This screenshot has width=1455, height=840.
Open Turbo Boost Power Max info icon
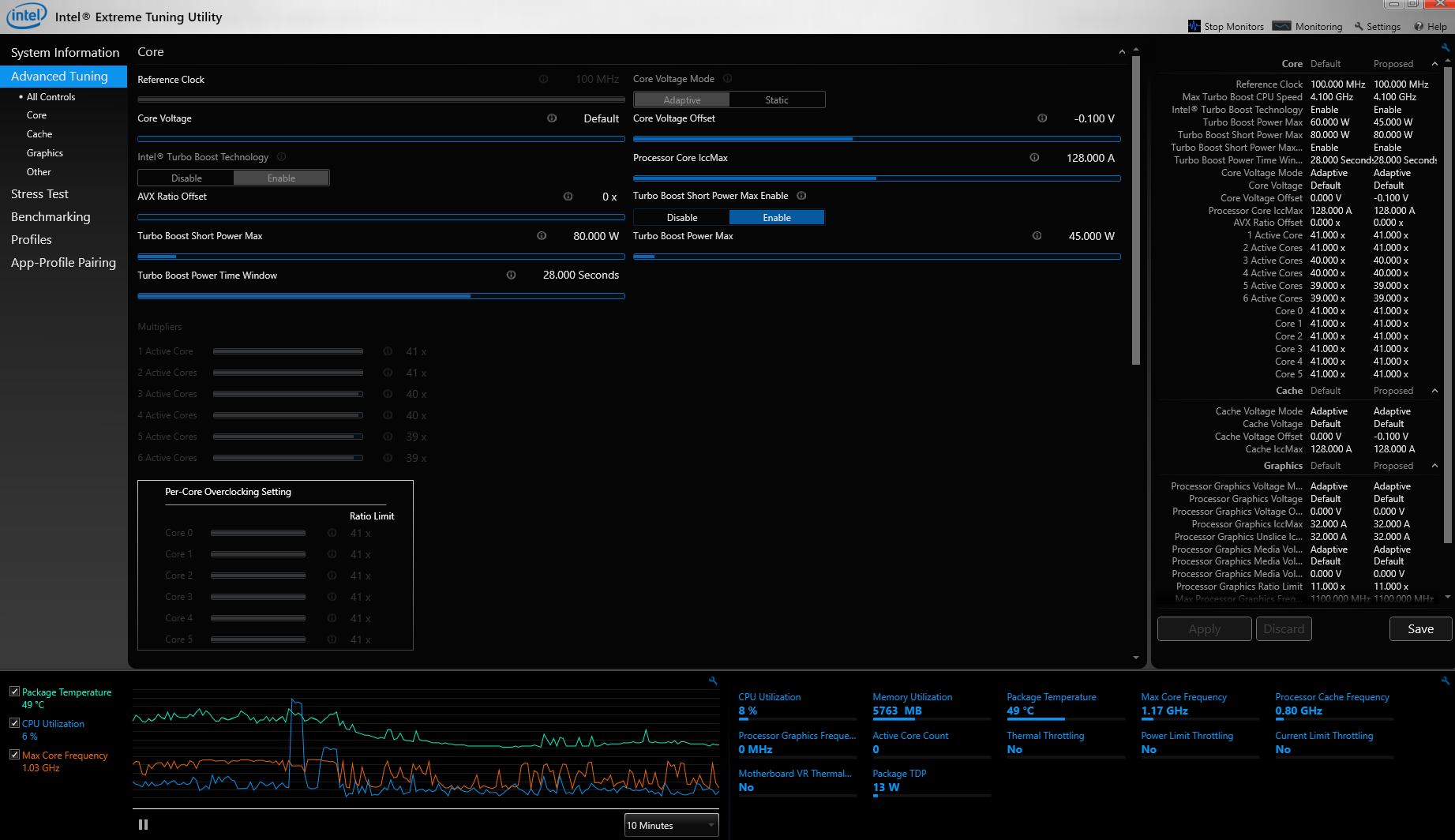click(x=1037, y=236)
